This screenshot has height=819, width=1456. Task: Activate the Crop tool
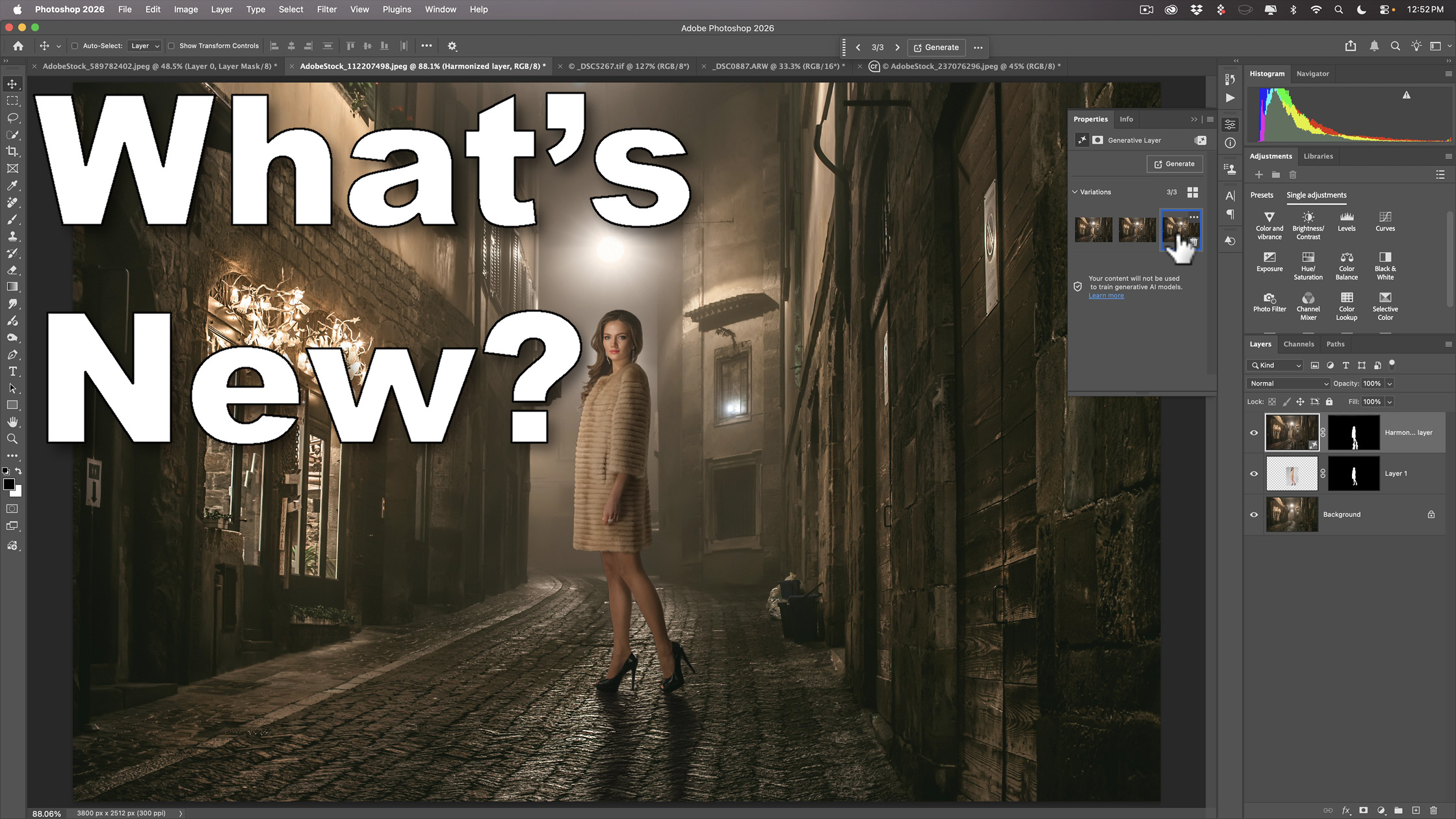point(12,151)
